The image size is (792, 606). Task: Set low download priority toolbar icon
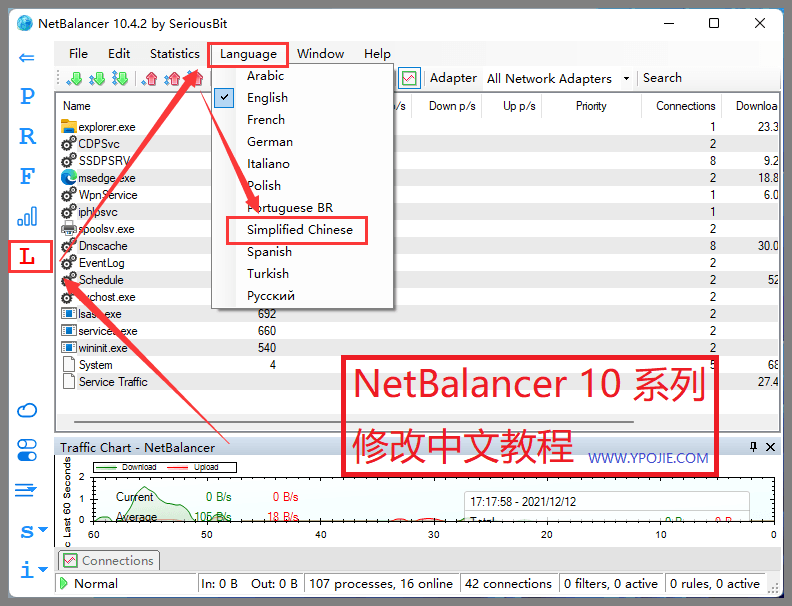[74, 78]
